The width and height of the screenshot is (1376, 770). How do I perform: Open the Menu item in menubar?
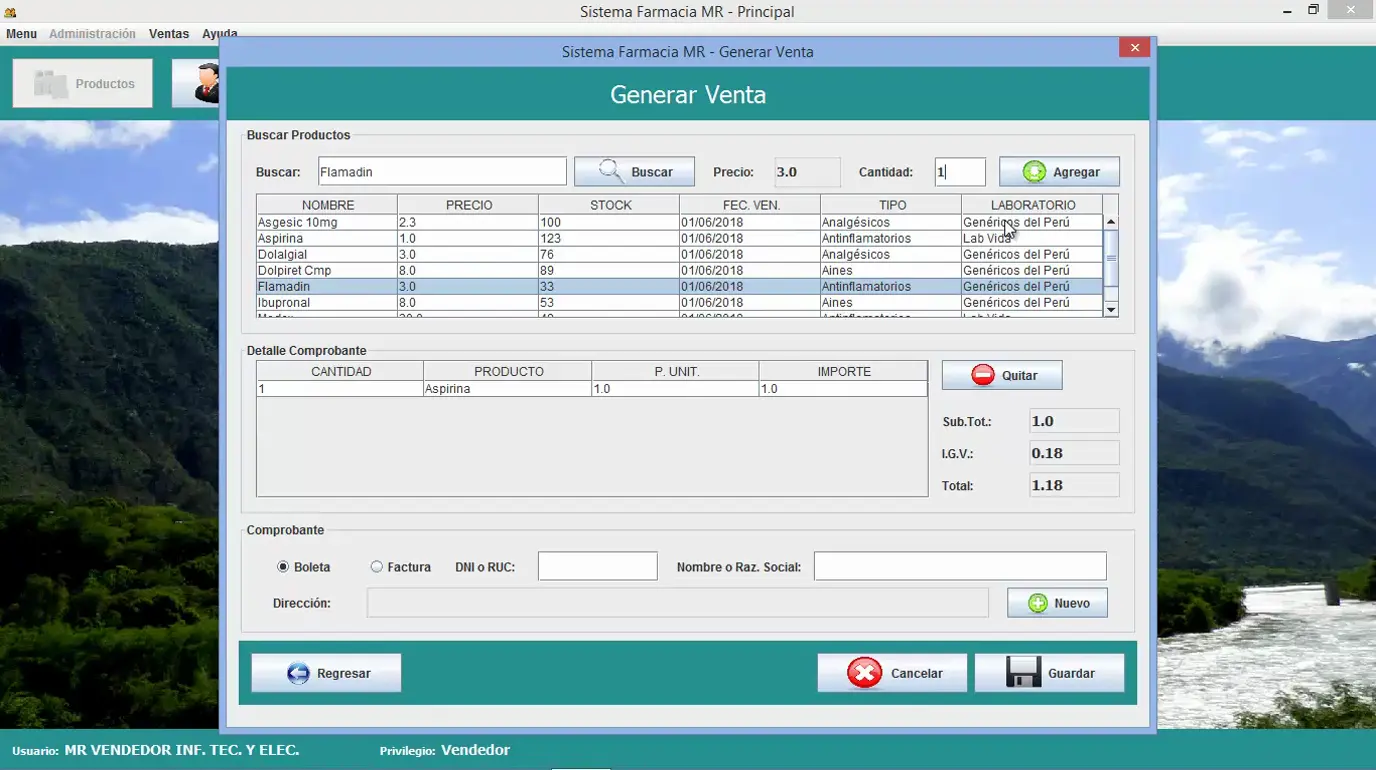21,34
